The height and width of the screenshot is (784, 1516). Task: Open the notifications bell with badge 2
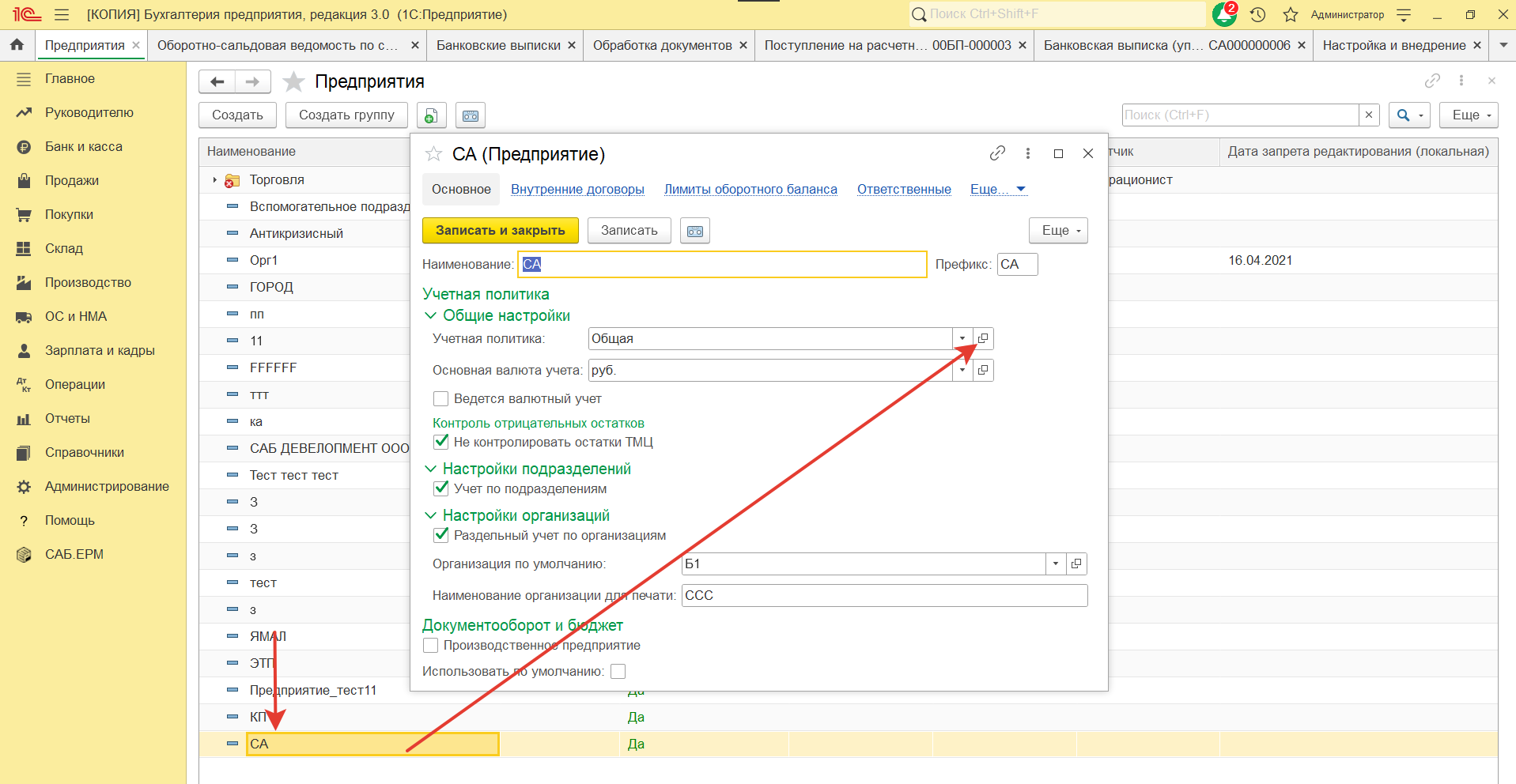[1225, 14]
